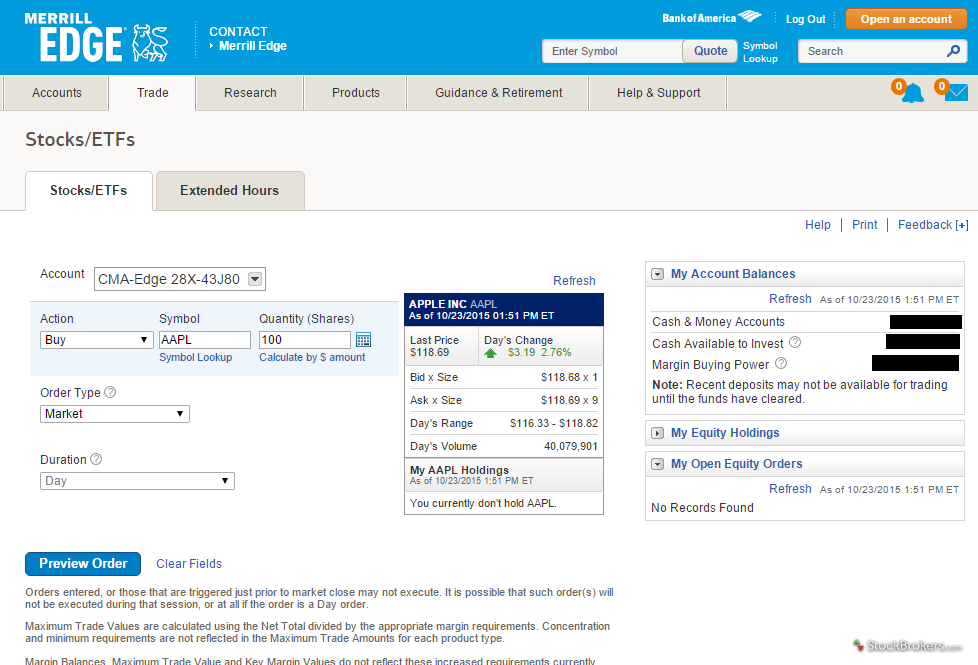Click the Order Type help question icon
The image size is (978, 665).
(110, 392)
